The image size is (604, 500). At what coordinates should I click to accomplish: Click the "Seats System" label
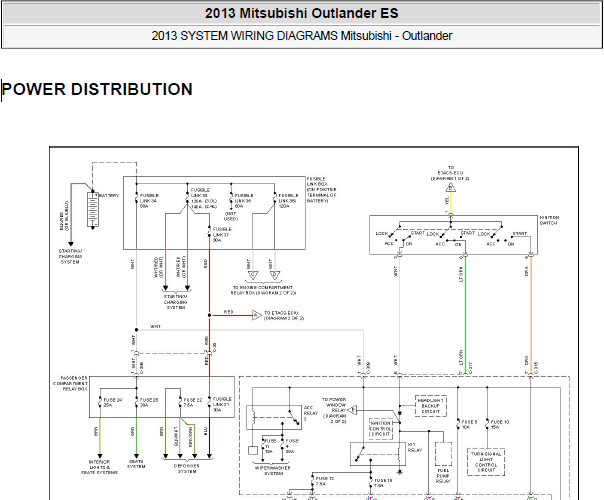[x=136, y=464]
